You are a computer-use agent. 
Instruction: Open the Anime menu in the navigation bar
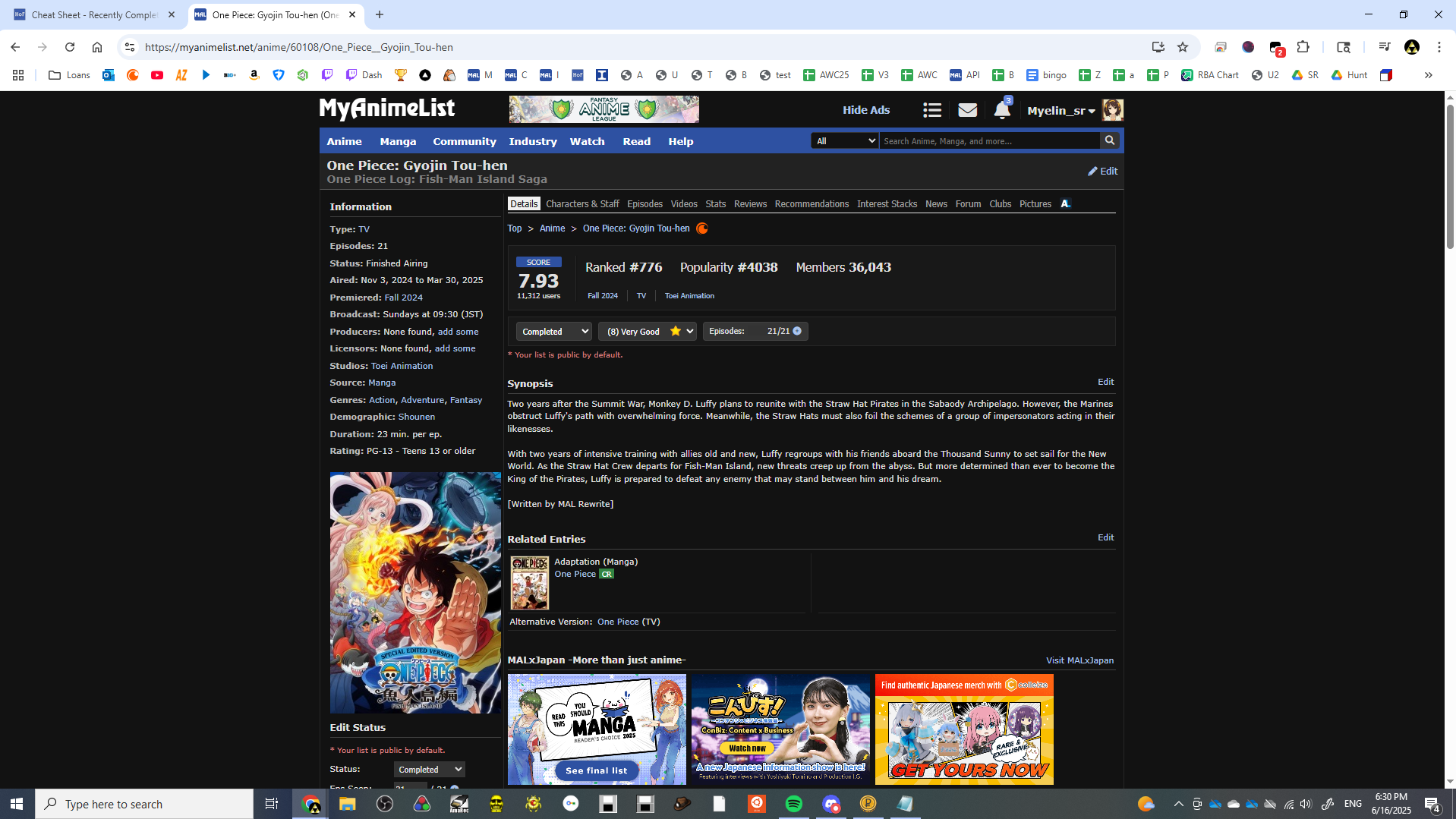click(345, 141)
